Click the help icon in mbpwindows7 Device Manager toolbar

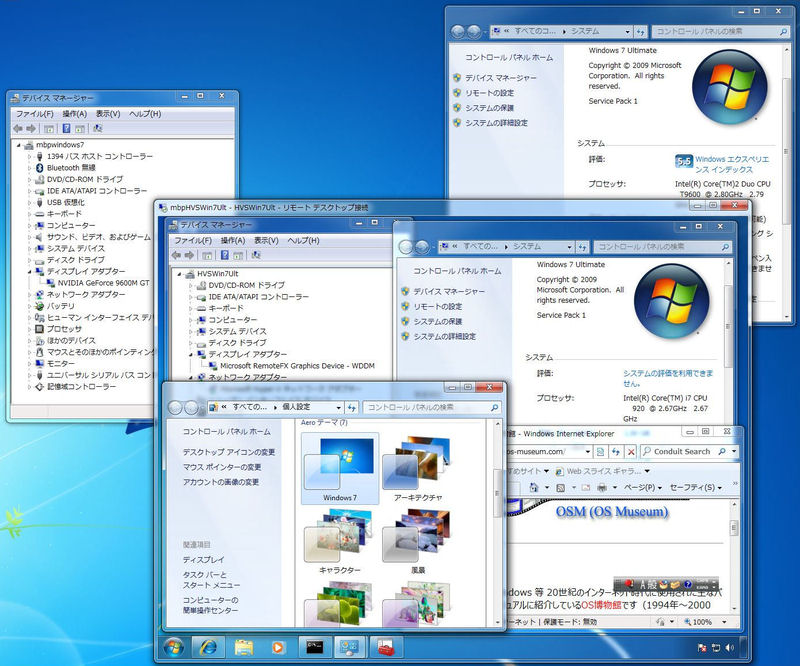(66, 129)
